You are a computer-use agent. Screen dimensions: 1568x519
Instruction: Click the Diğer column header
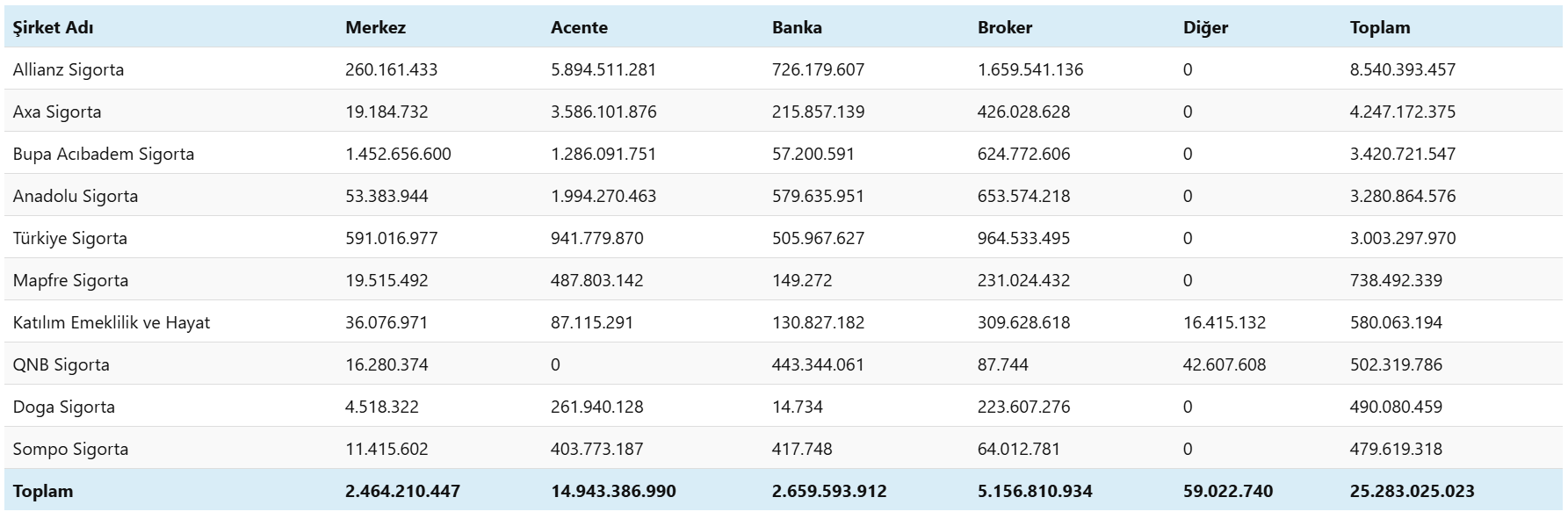click(1205, 27)
